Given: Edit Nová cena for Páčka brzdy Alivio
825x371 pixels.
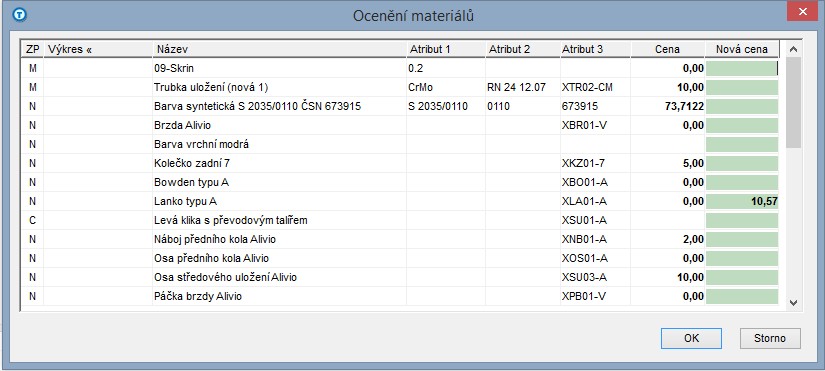Looking at the screenshot, I should tap(742, 296).
